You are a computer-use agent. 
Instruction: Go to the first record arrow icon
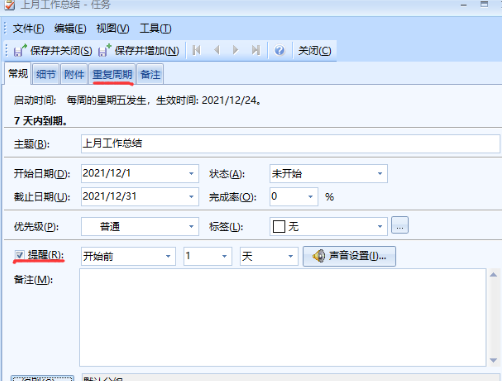197,50
